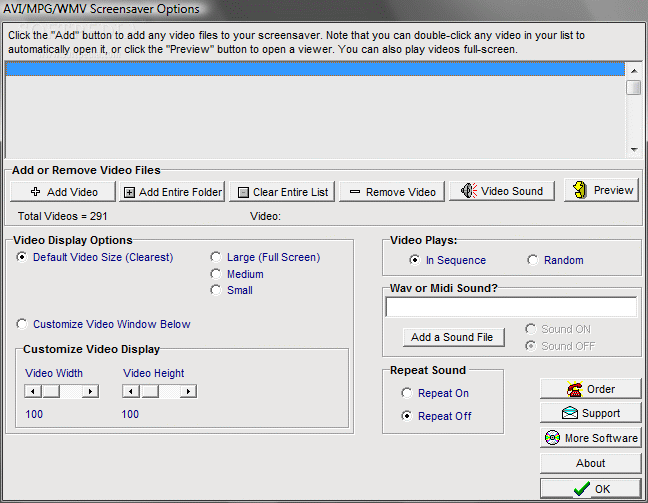Click the Add Video button label
The image size is (648, 503).
pos(72,192)
